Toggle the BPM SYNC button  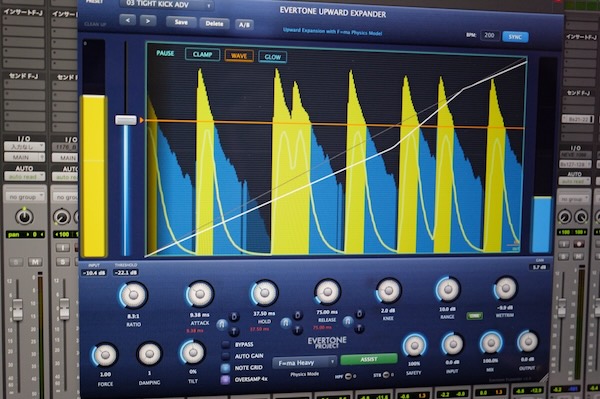515,37
